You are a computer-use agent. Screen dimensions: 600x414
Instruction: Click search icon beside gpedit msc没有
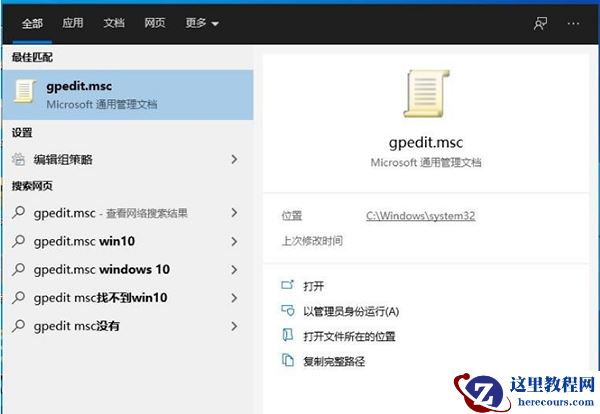click(18, 326)
